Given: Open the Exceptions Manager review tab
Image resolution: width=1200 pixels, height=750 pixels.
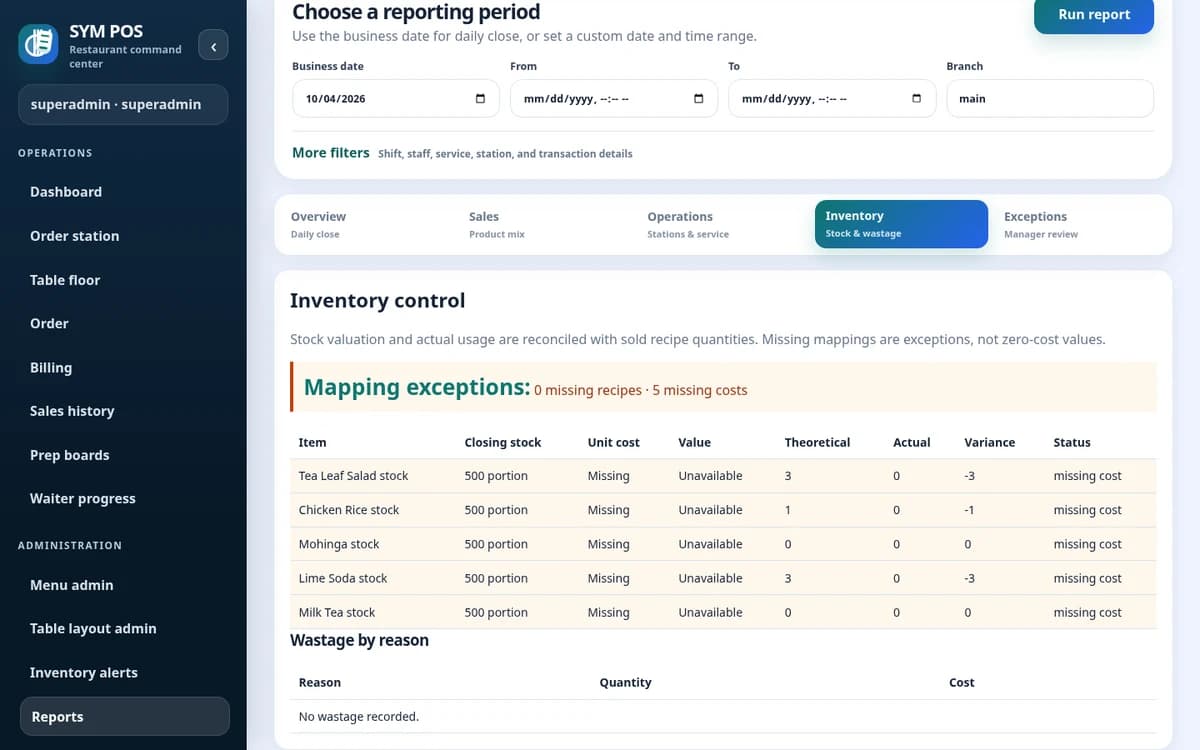Looking at the screenshot, I should pyautogui.click(x=1081, y=224).
